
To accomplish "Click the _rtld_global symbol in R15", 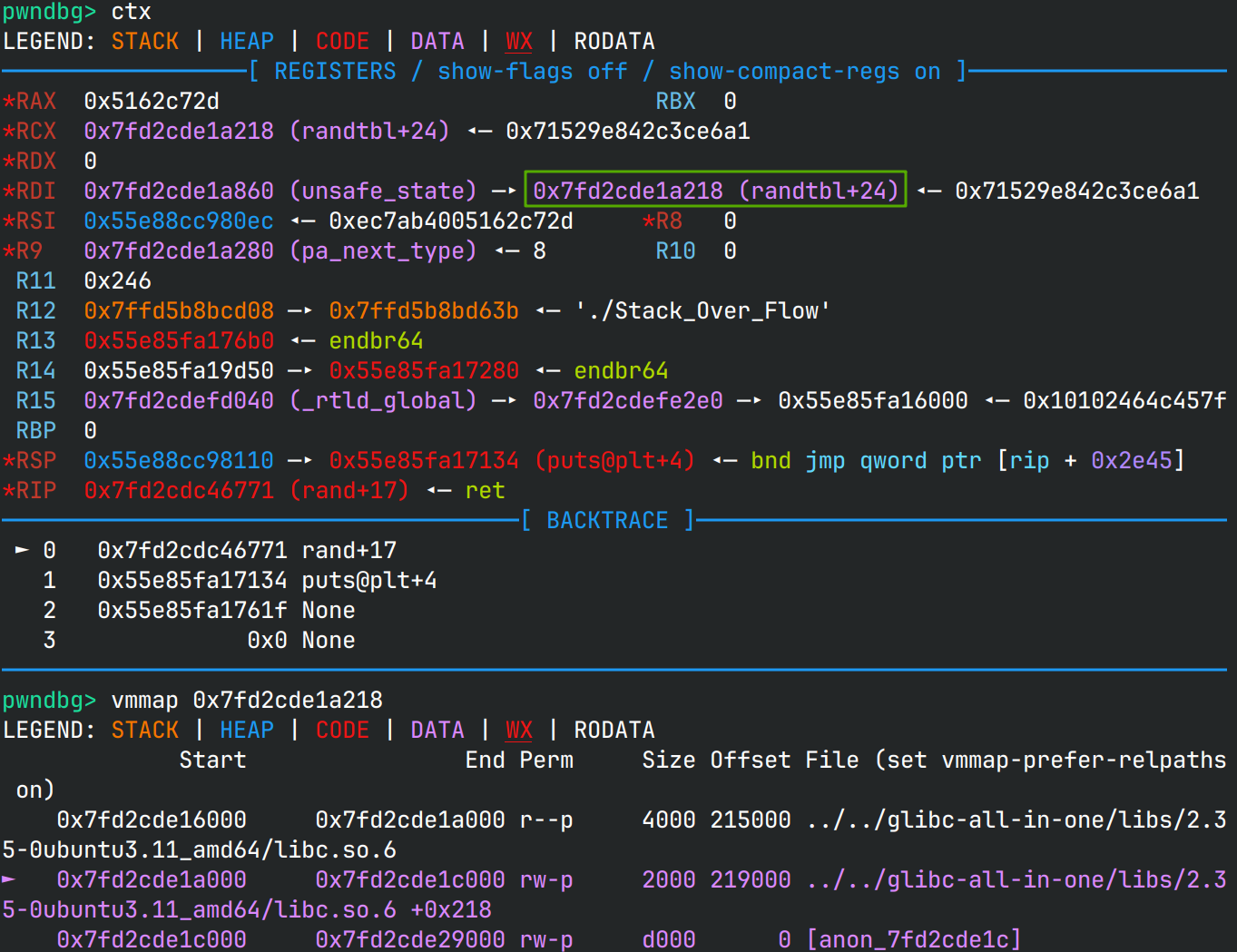I will tap(382, 400).
